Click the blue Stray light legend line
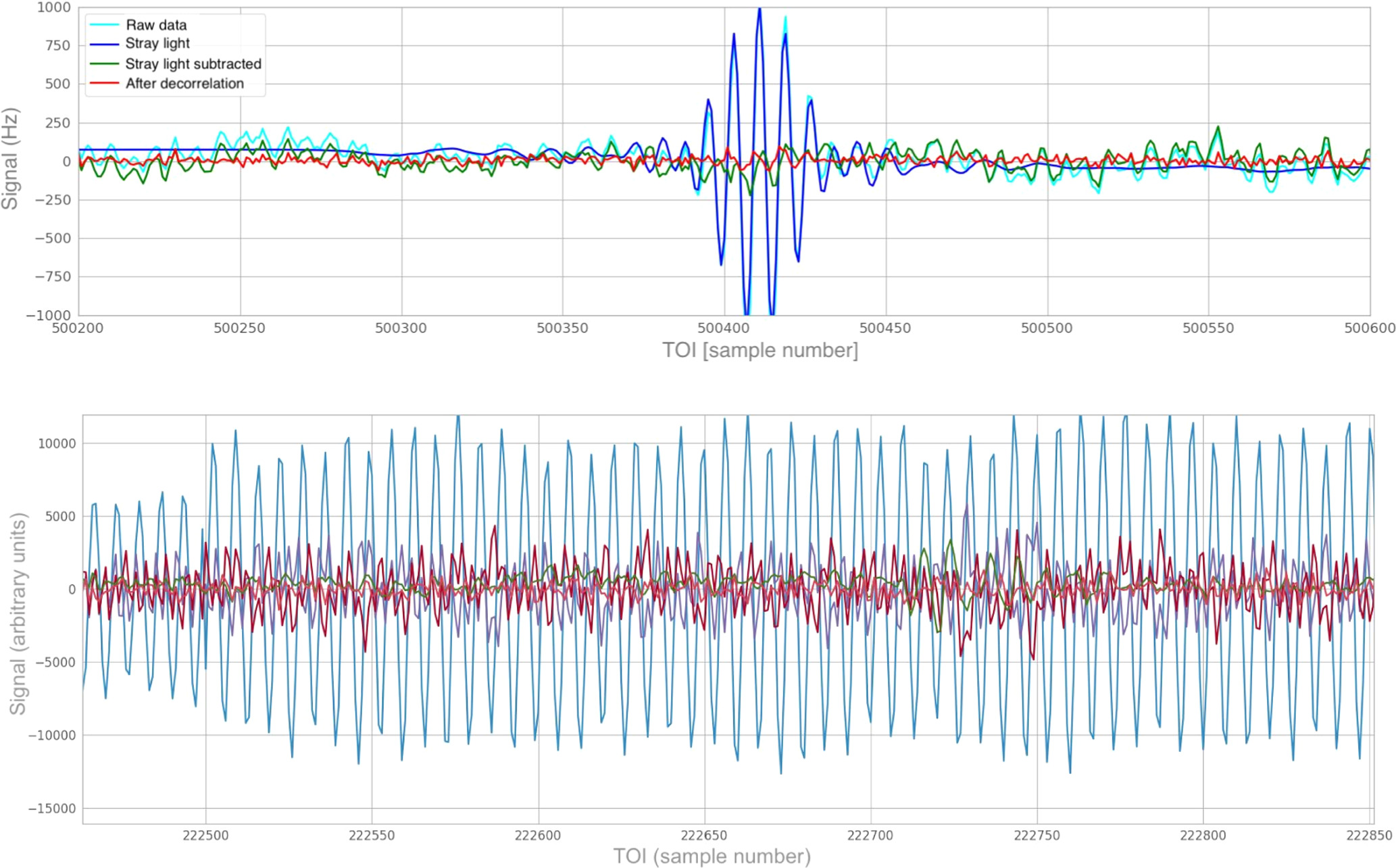The image size is (1396, 868). point(105,44)
